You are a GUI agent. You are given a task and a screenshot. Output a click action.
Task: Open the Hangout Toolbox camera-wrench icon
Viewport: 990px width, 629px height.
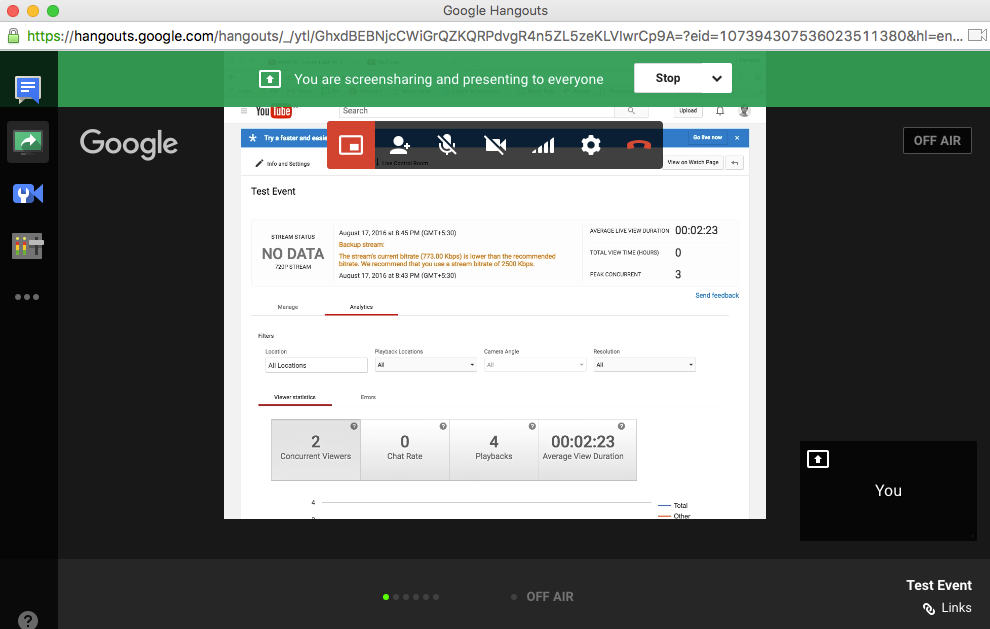point(28,193)
